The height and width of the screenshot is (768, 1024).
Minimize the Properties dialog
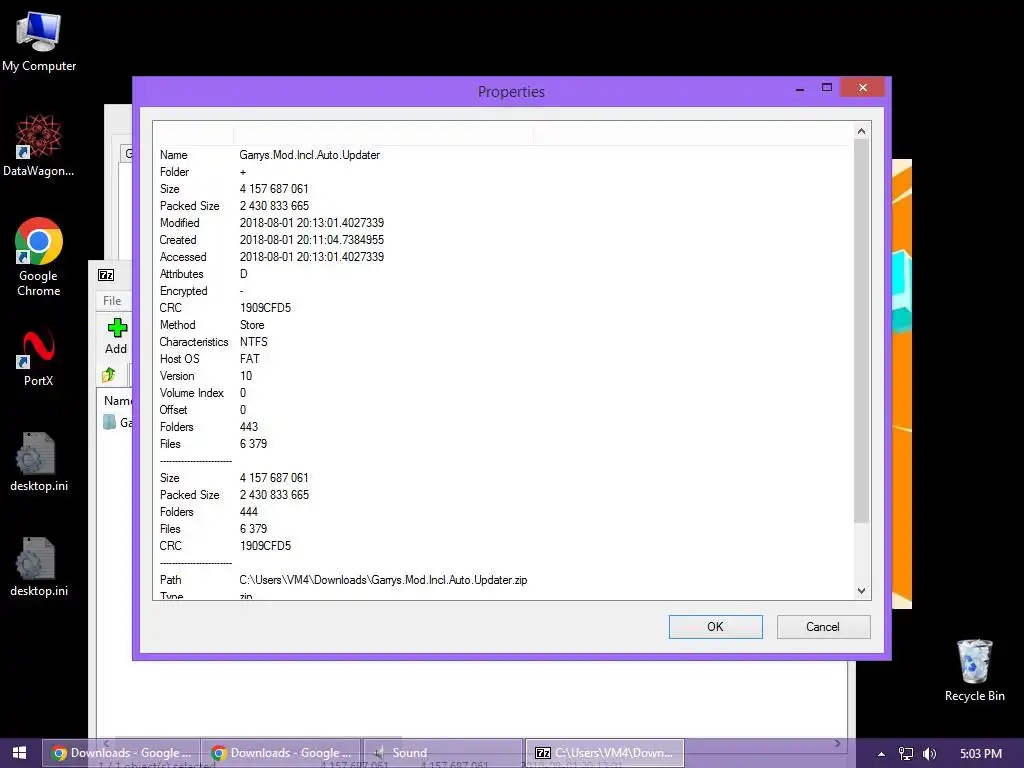tap(800, 88)
